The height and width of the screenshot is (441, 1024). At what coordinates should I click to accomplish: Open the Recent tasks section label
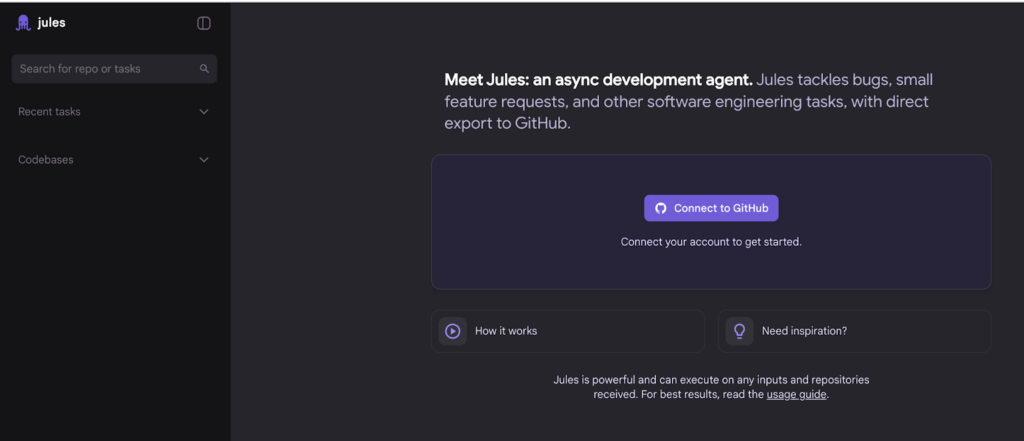click(50, 112)
